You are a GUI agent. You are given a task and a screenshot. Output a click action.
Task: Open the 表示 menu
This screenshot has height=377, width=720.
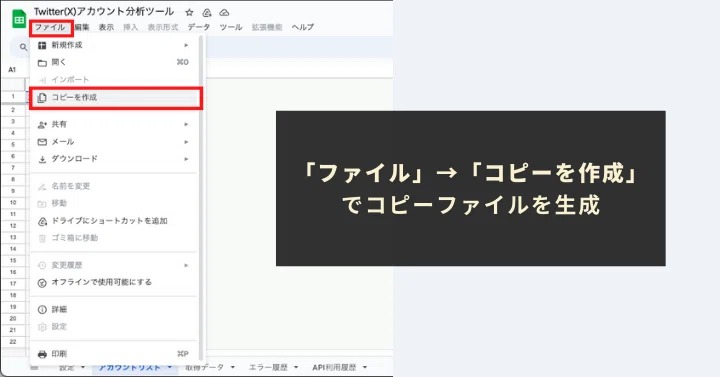click(106, 28)
